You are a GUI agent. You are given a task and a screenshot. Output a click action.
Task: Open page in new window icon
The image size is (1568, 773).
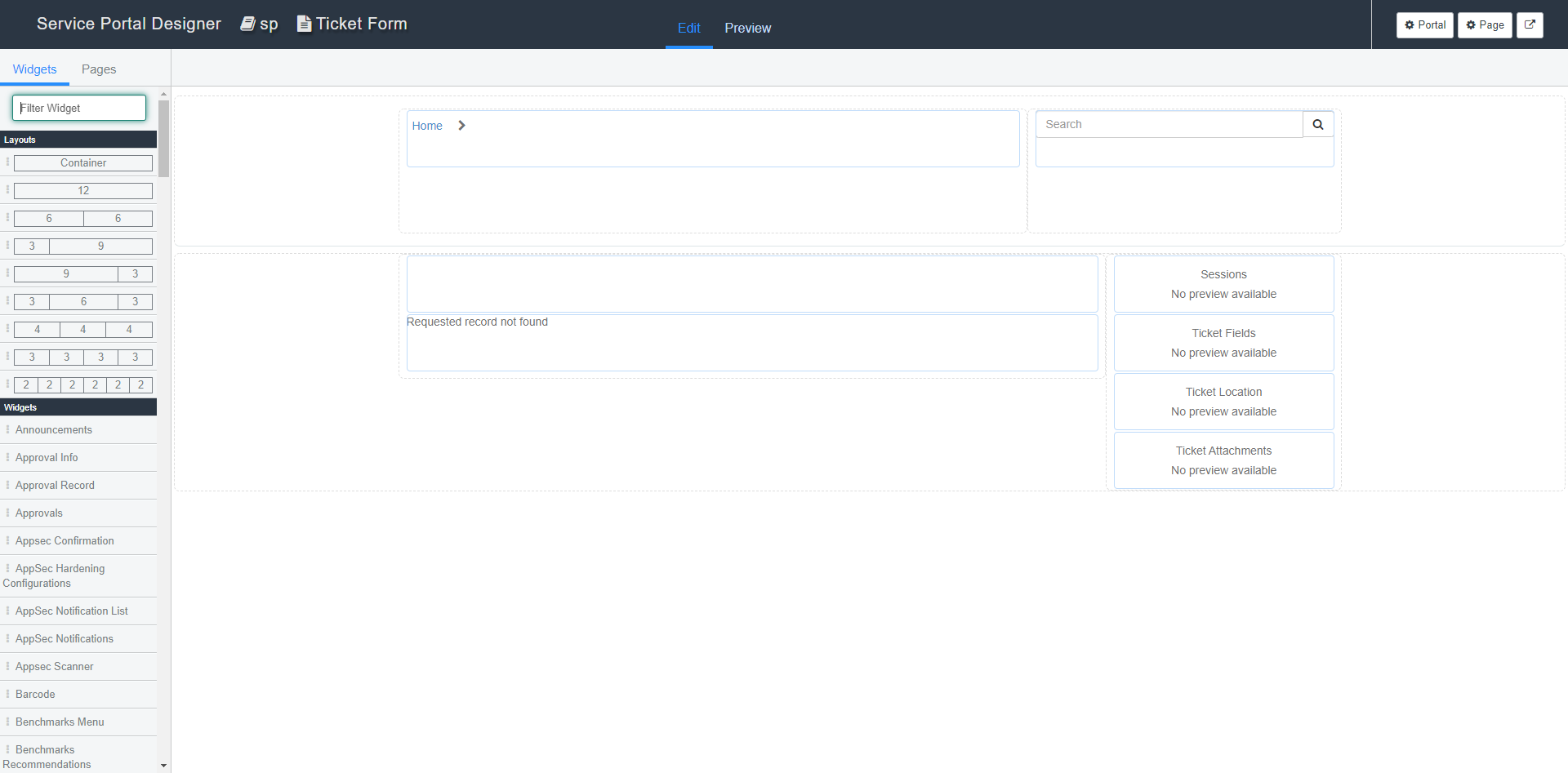tap(1530, 25)
